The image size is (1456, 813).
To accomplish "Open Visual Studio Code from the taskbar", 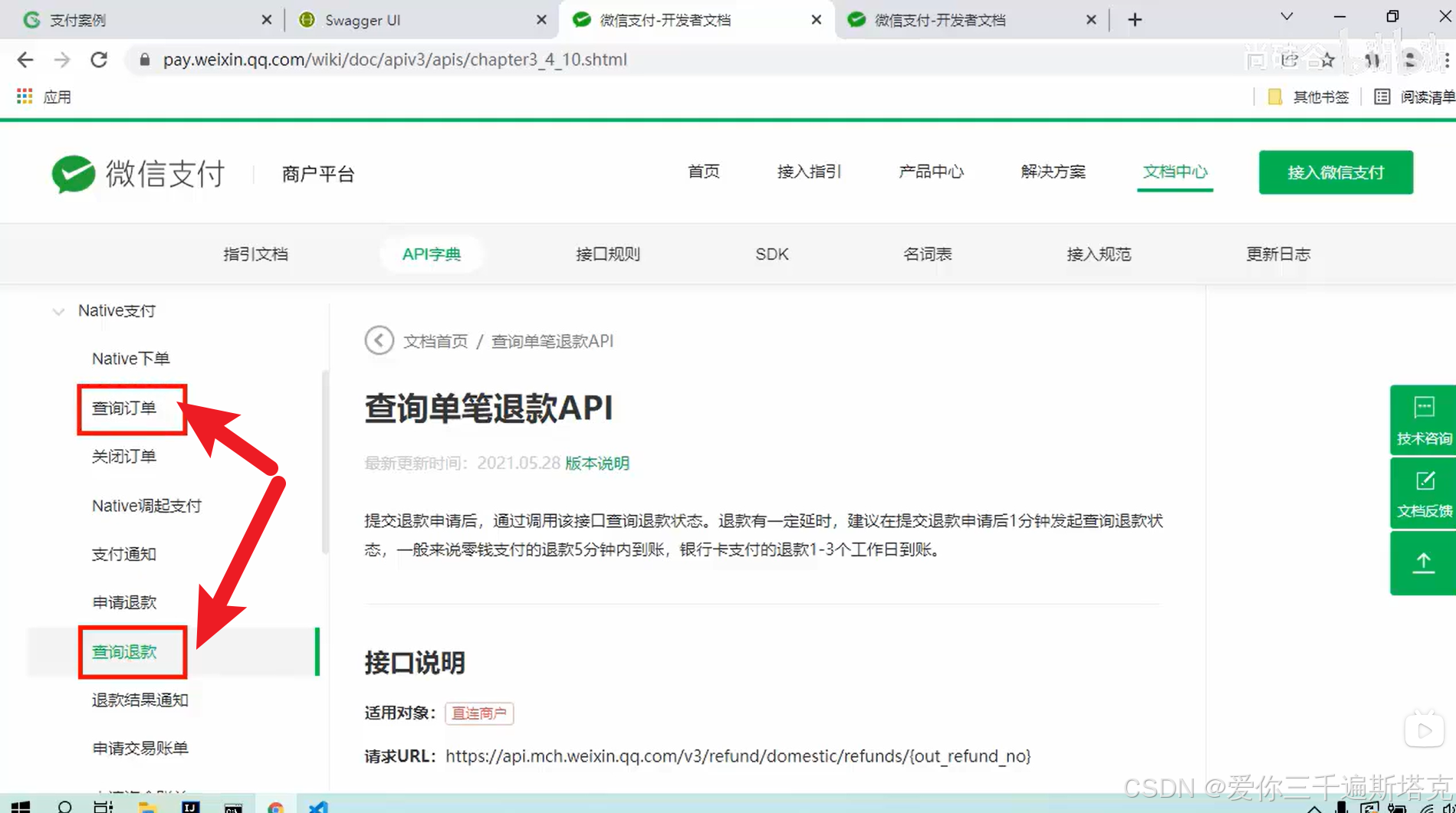I will click(318, 807).
